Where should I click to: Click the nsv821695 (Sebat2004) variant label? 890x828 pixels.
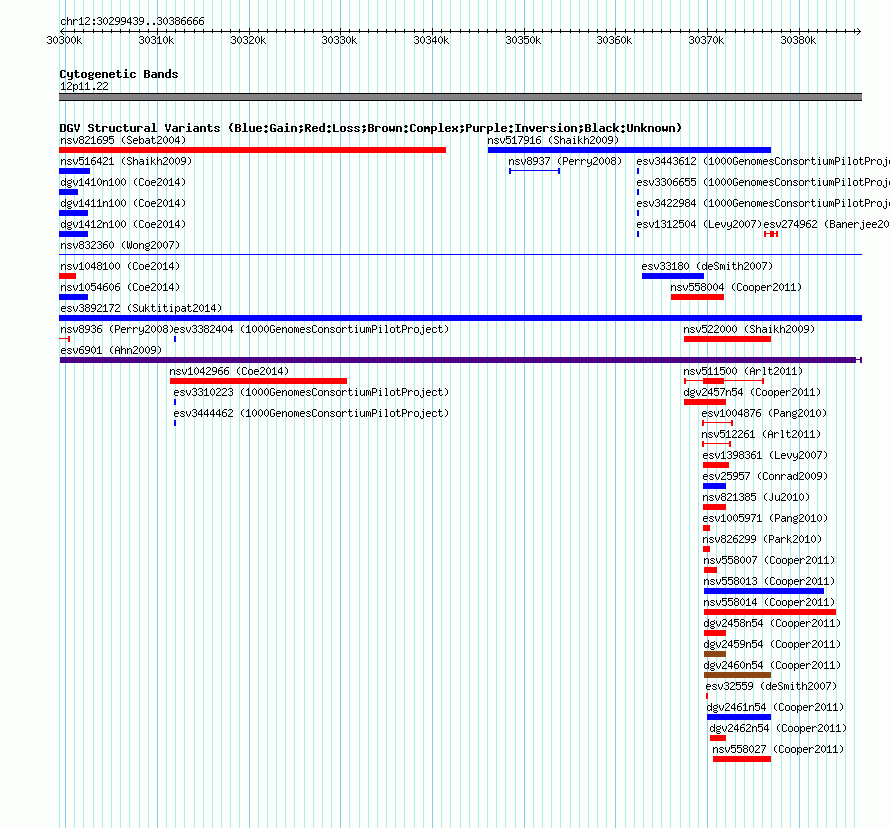point(123,140)
